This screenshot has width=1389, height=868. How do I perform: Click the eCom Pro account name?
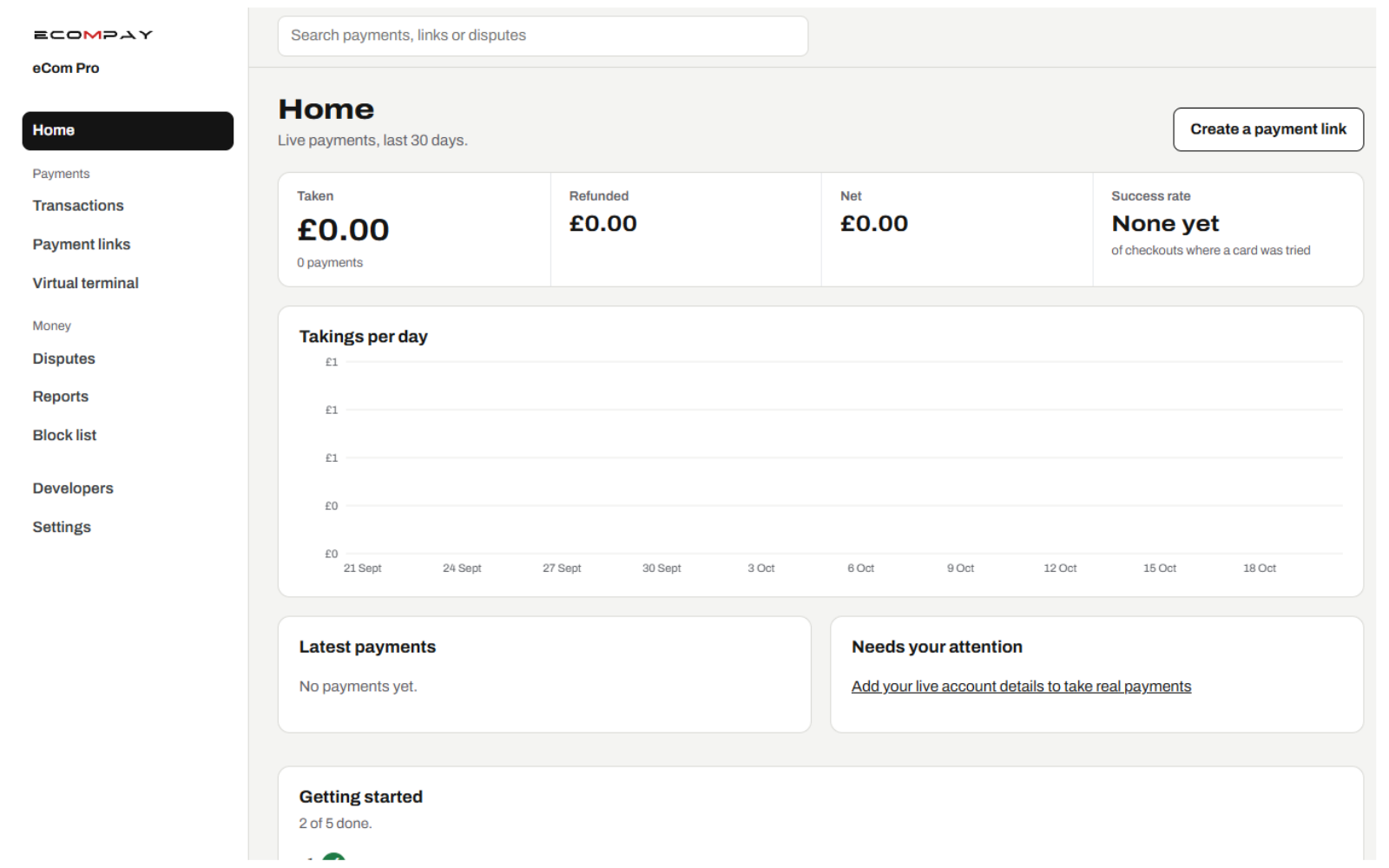(66, 68)
